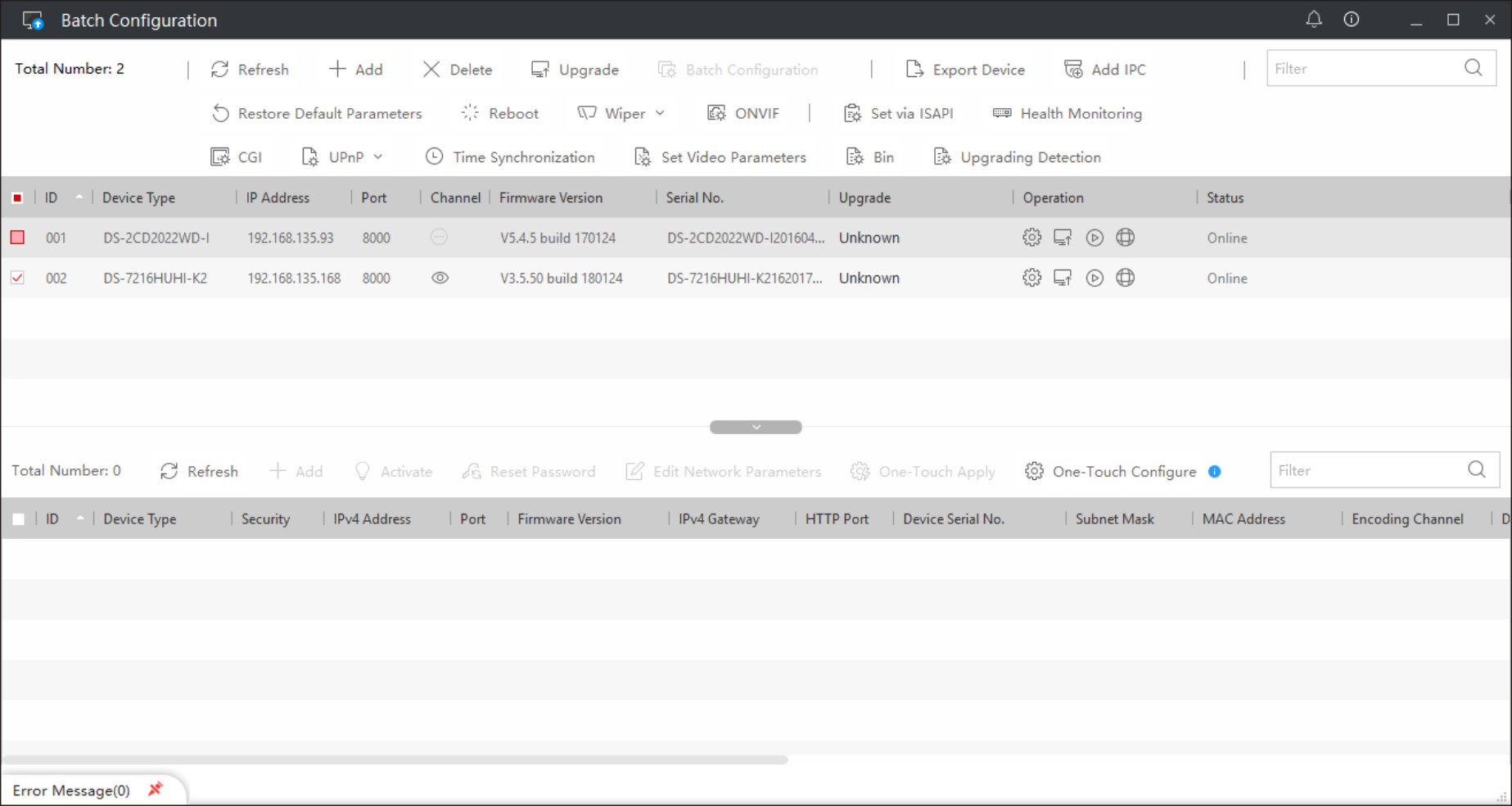Click the Encoding Channel column header
This screenshot has height=806, width=1512.
[1407, 518]
